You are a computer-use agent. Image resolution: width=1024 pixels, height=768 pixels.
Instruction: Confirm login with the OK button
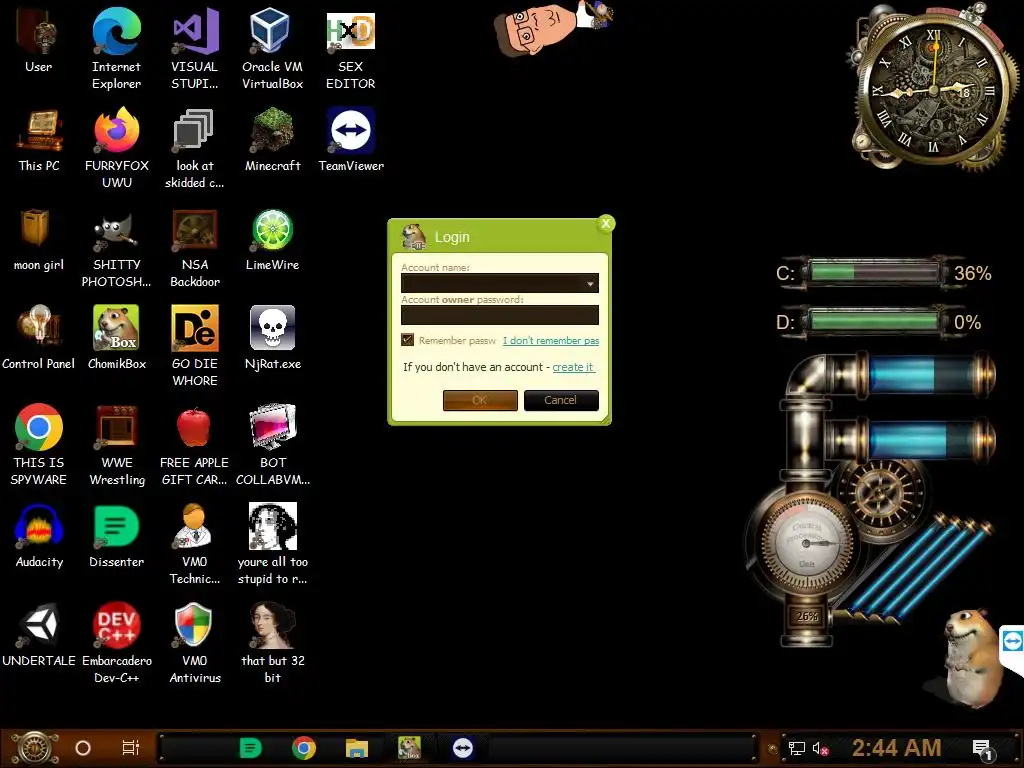coord(480,400)
